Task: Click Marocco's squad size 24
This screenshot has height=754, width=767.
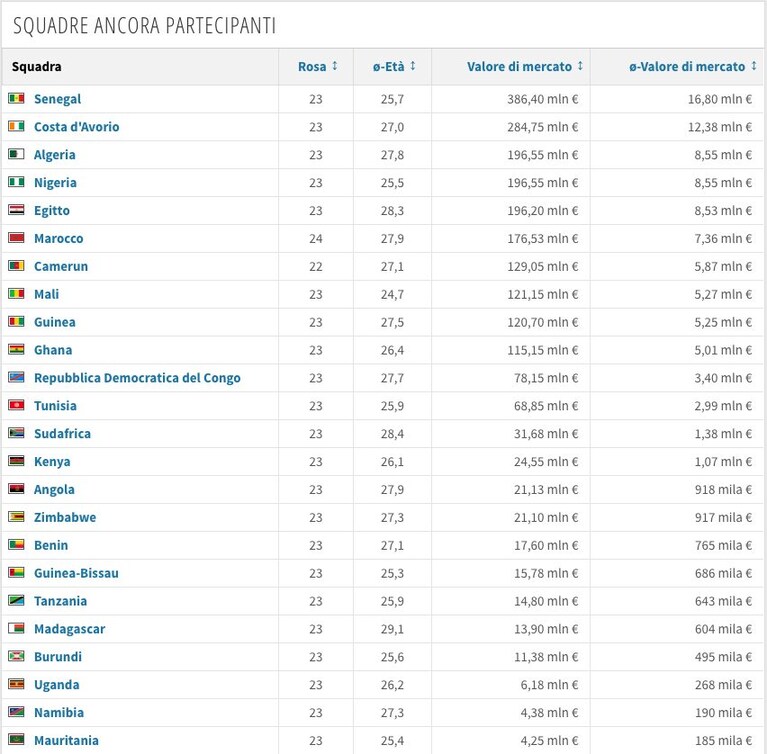Action: (x=316, y=239)
